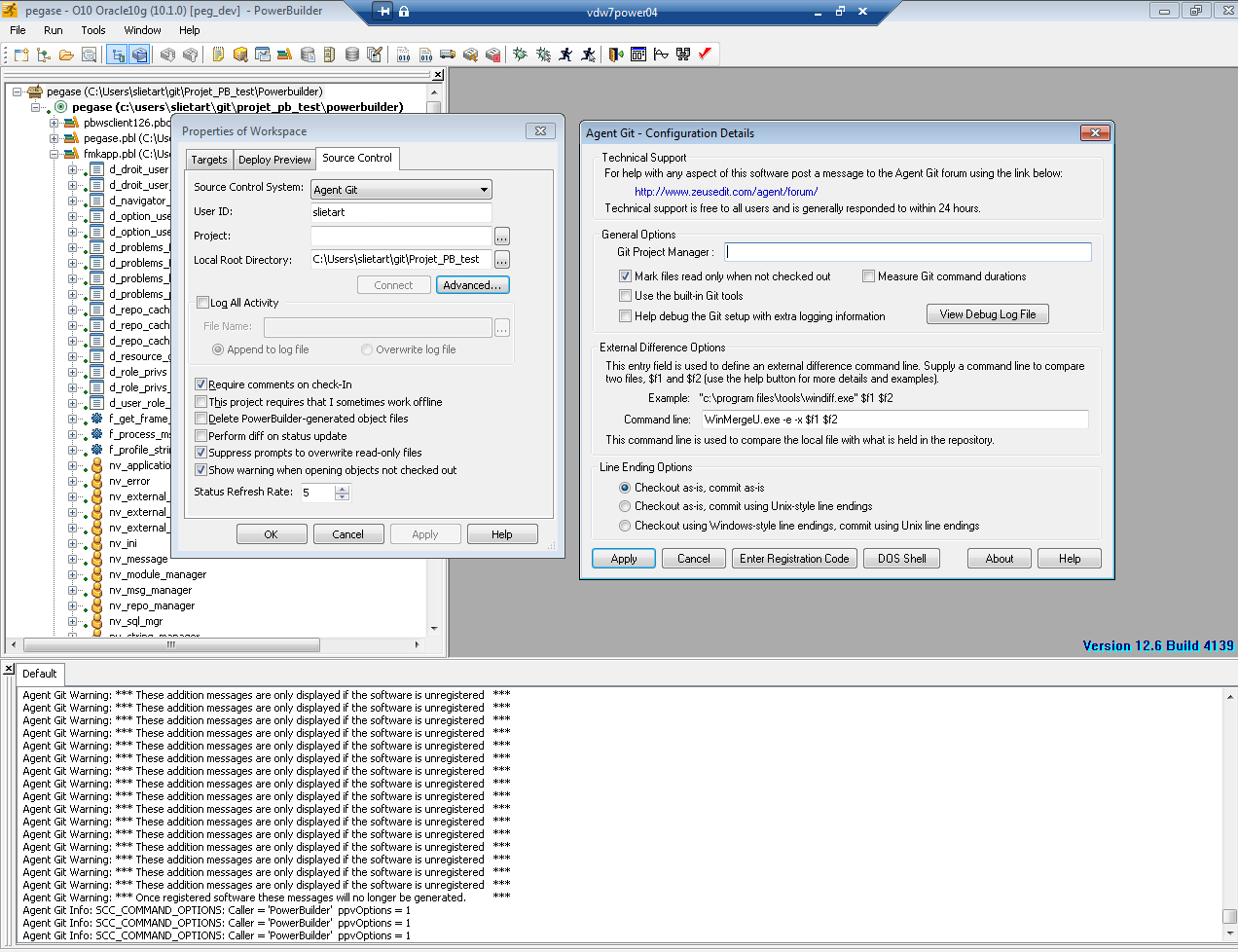This screenshot has height=952, width=1238.
Task: Open the File menu
Action: pos(18,30)
